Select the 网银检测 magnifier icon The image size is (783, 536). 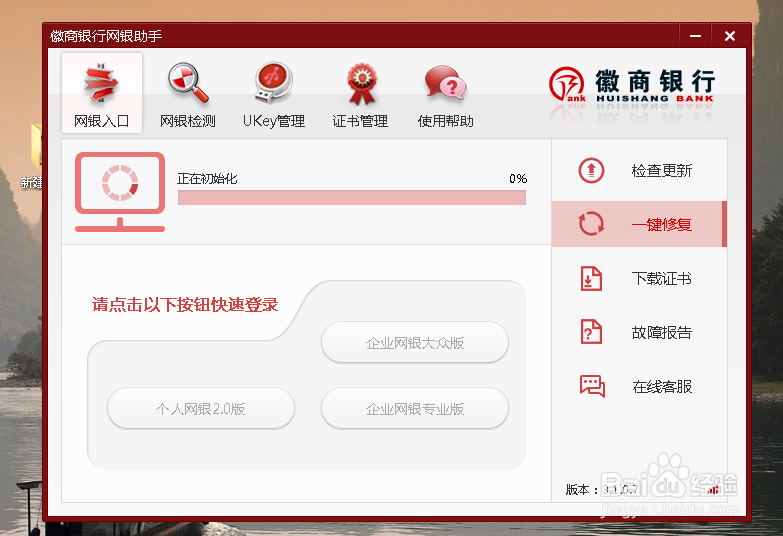[188, 83]
